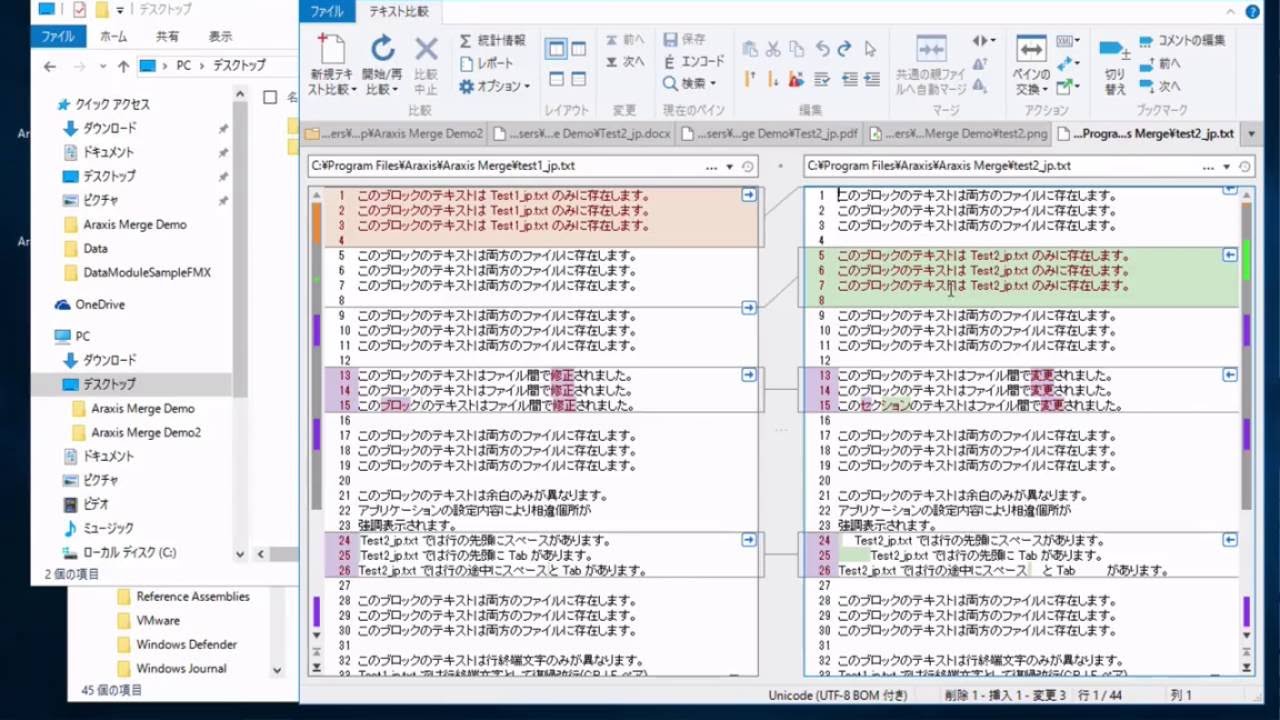
Task: Expand Explorer recent locations chevron
Action: pos(103,67)
